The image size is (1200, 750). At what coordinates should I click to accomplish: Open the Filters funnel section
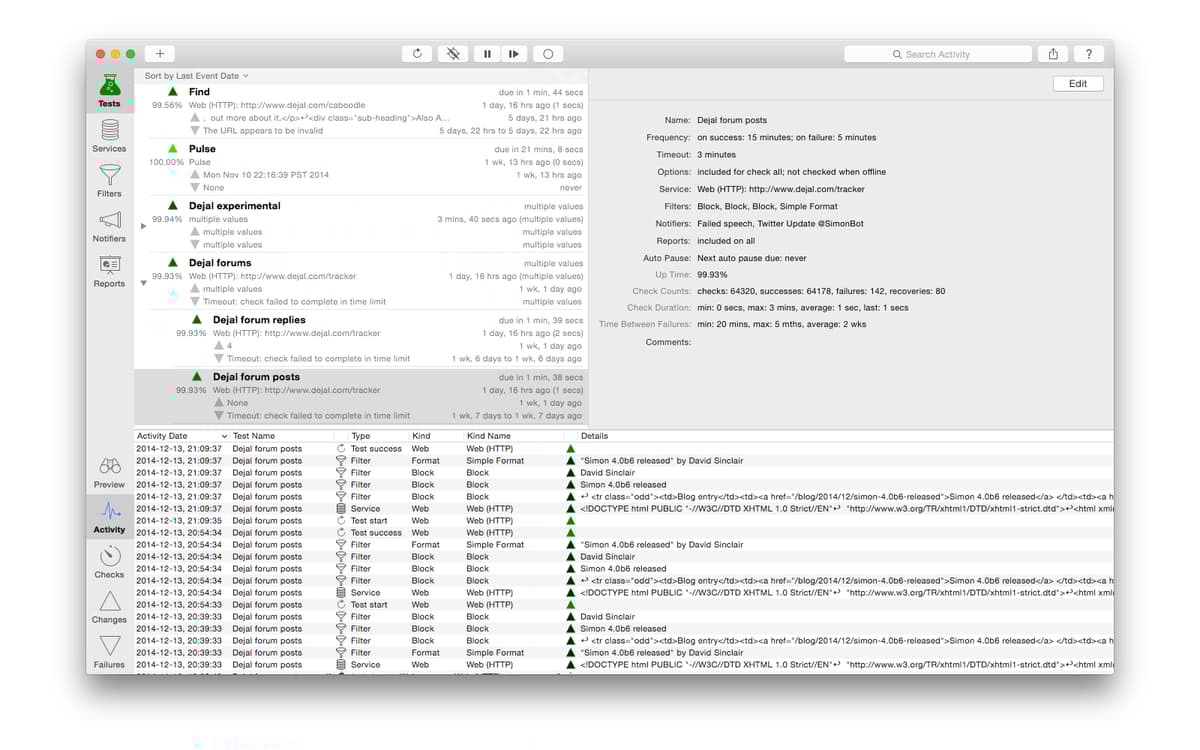109,180
